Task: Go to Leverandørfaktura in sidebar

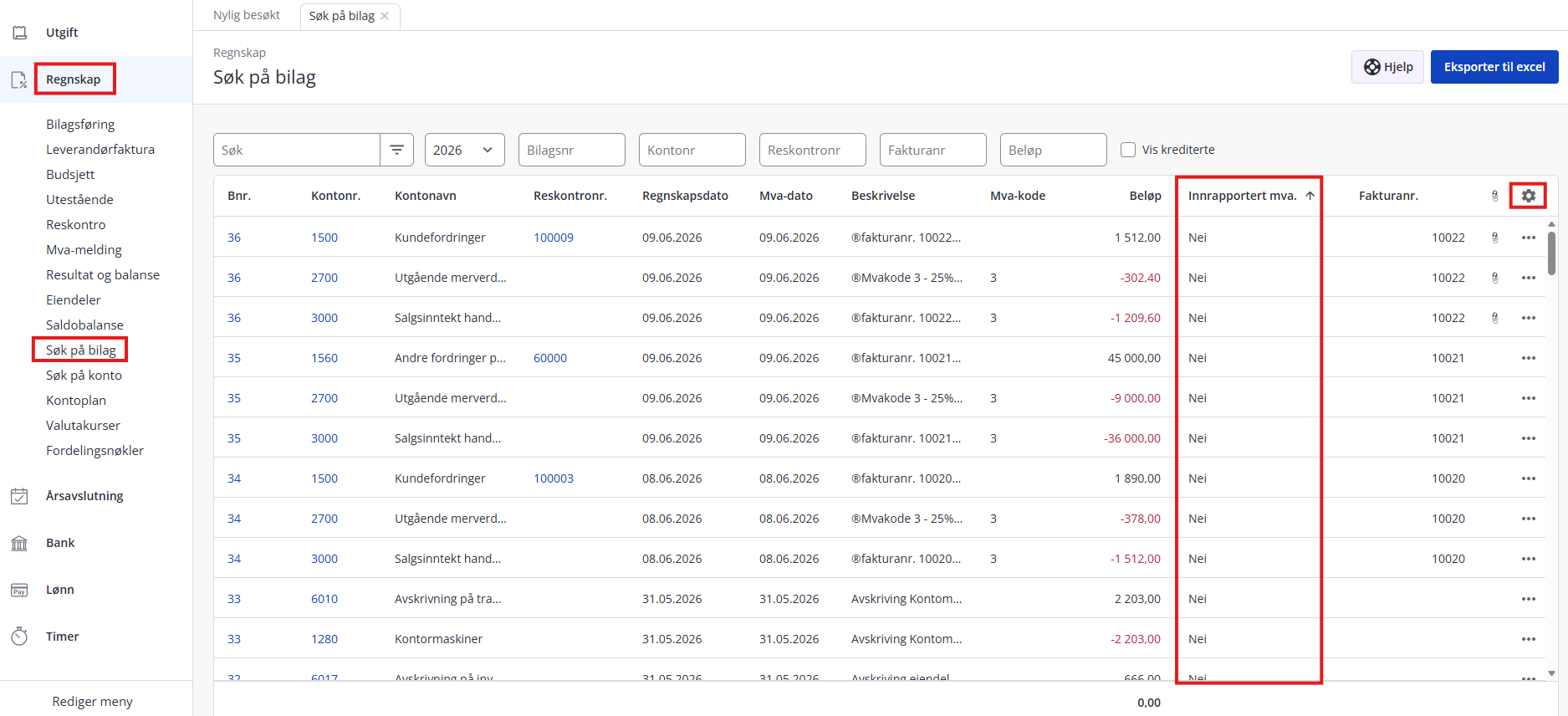Action: (x=100, y=150)
